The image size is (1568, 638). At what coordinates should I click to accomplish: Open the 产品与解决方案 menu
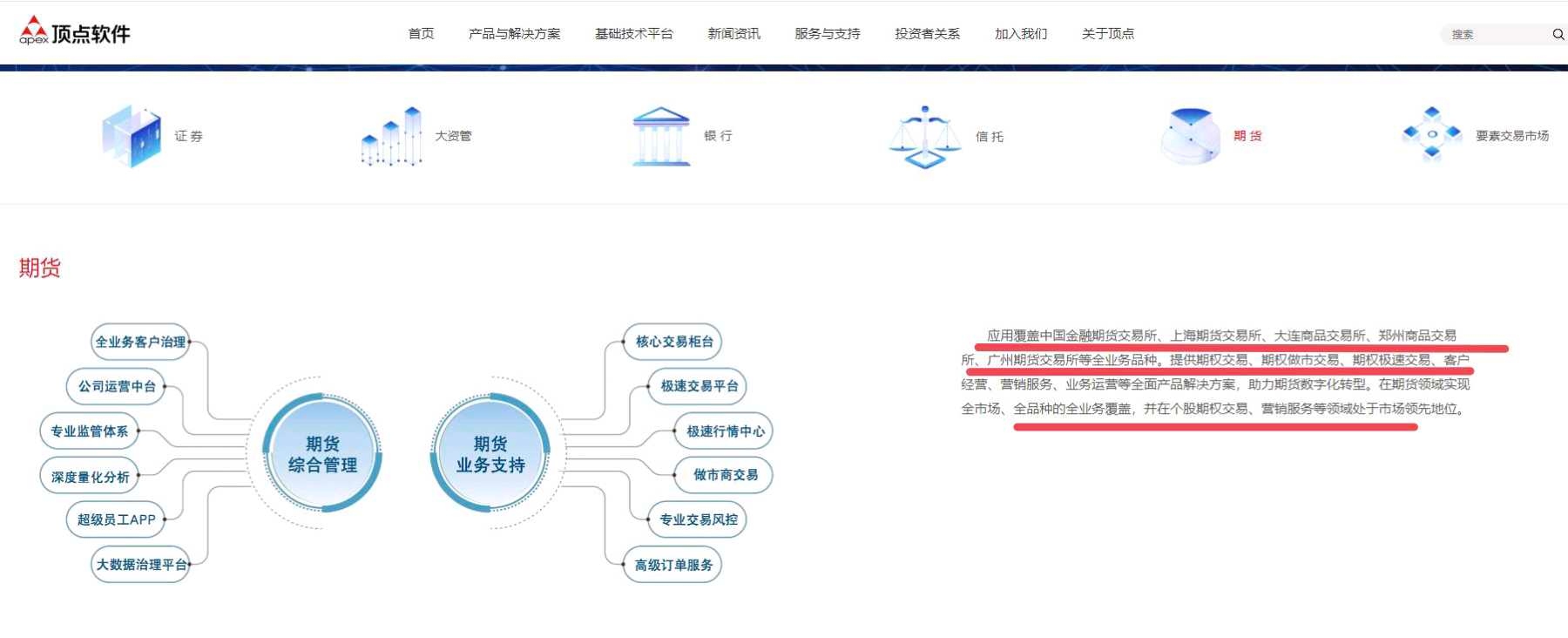pos(514,34)
